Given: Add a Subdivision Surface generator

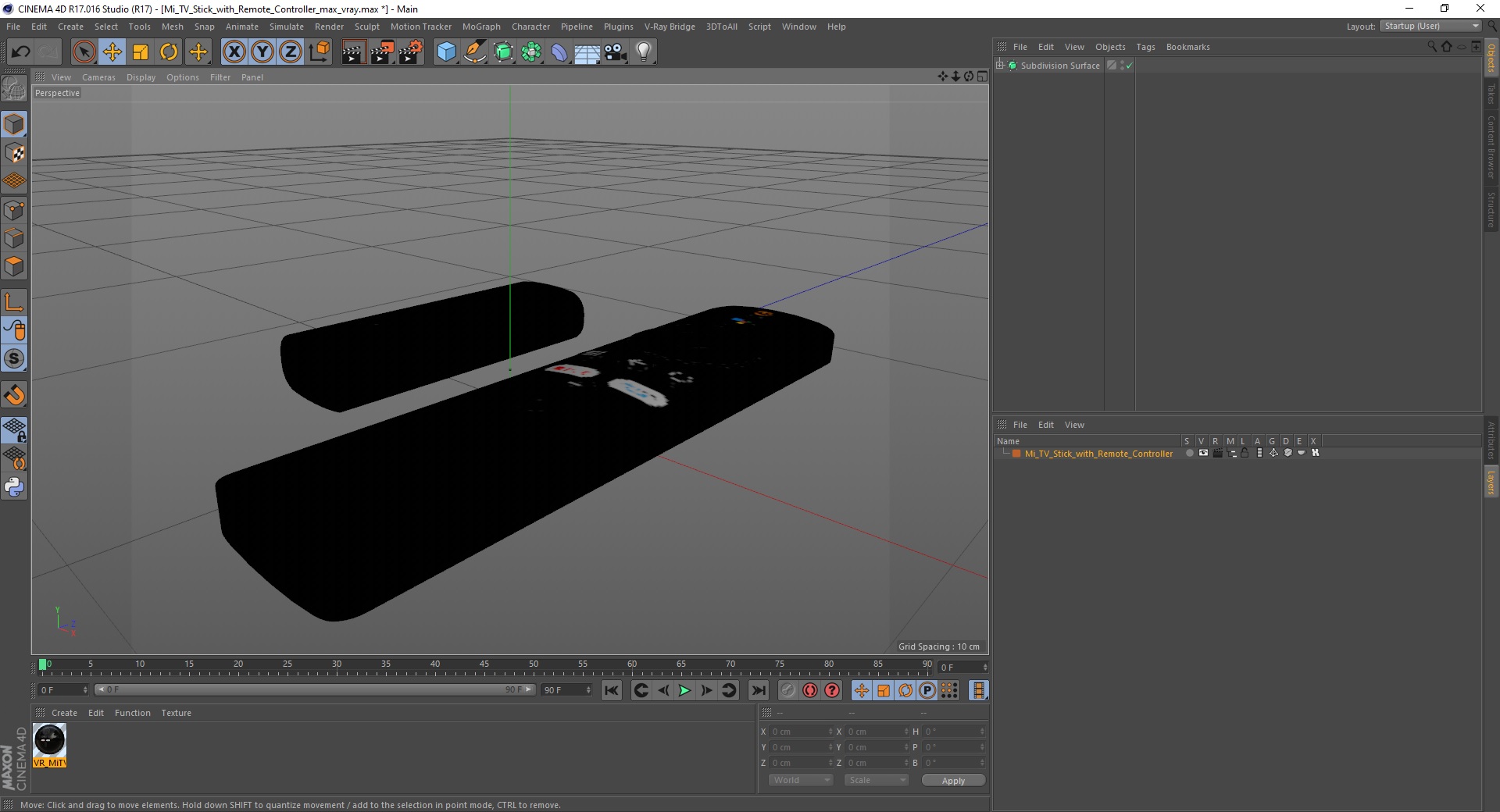Looking at the screenshot, I should [503, 52].
